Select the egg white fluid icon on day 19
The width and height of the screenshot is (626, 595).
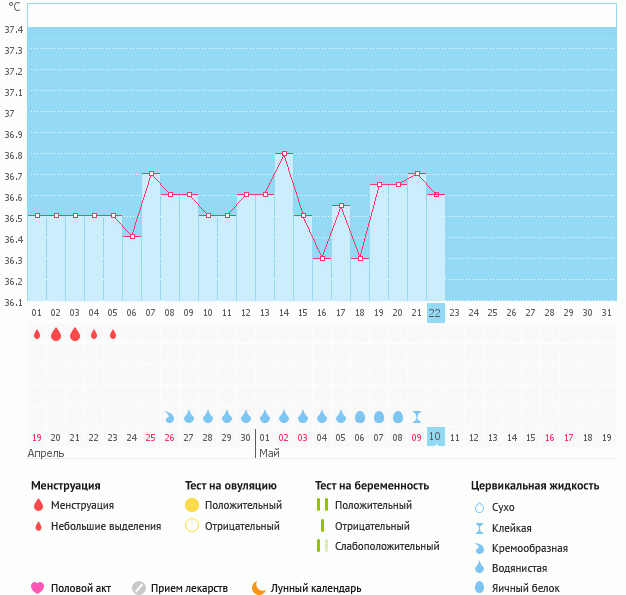(x=379, y=416)
